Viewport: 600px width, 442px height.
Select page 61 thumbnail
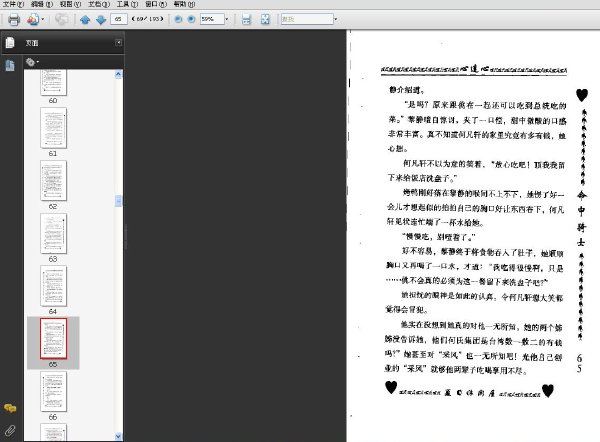tap(53, 128)
